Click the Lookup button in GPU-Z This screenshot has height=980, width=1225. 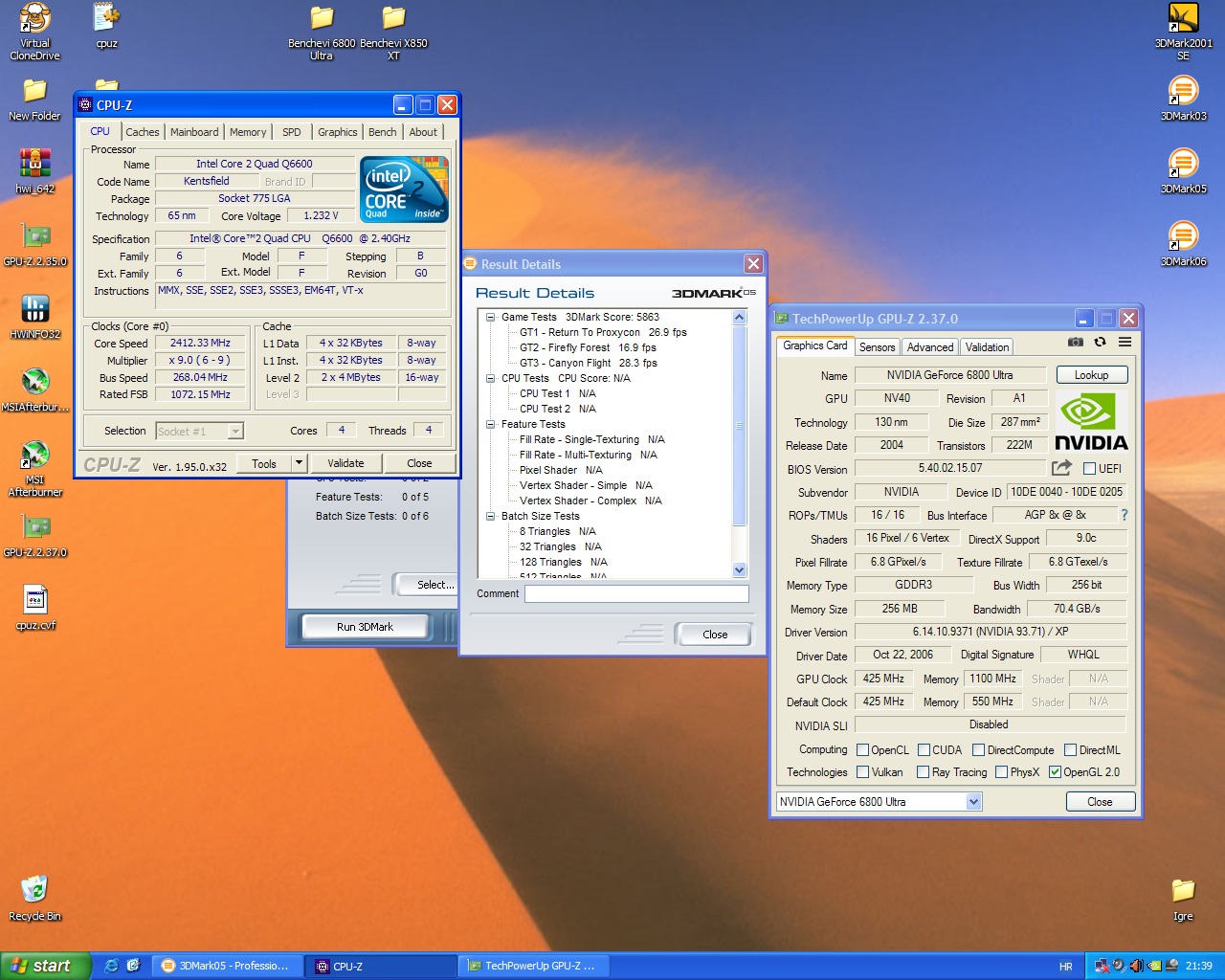click(x=1091, y=375)
